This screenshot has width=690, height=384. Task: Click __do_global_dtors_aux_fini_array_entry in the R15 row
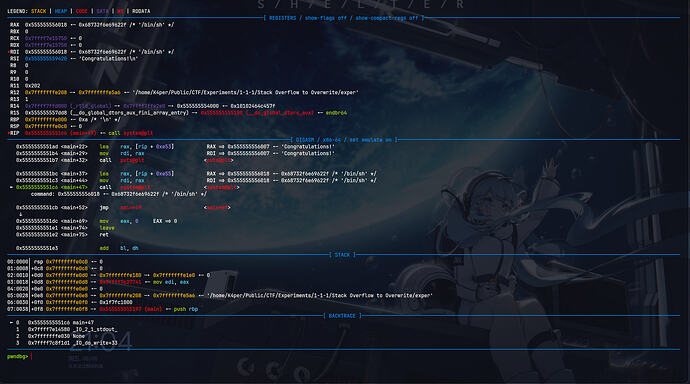click(130, 113)
